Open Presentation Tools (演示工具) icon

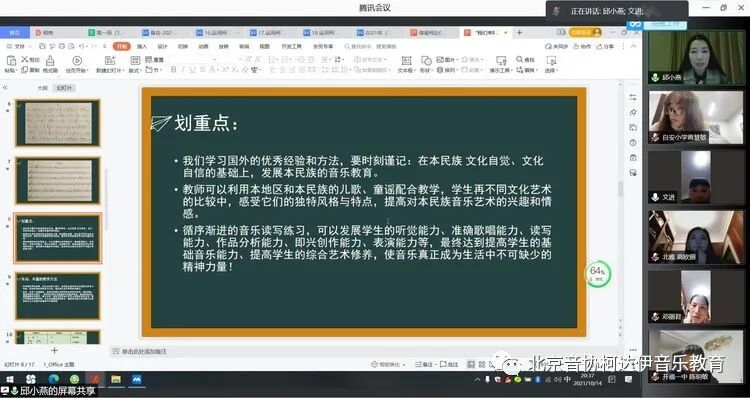501,61
